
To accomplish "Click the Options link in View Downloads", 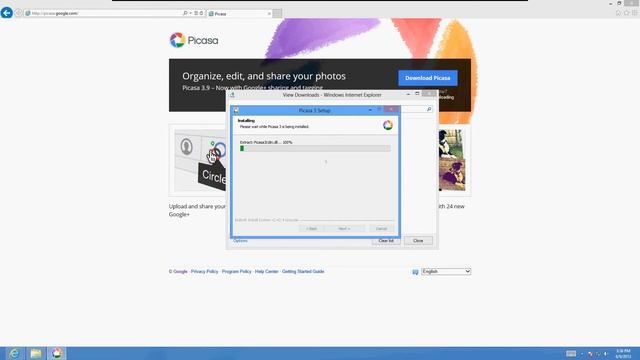I will 240,241.
